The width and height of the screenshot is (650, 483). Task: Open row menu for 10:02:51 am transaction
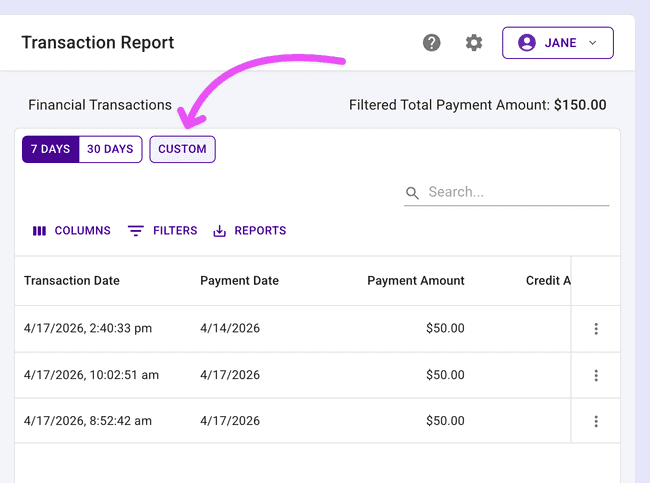click(x=596, y=375)
